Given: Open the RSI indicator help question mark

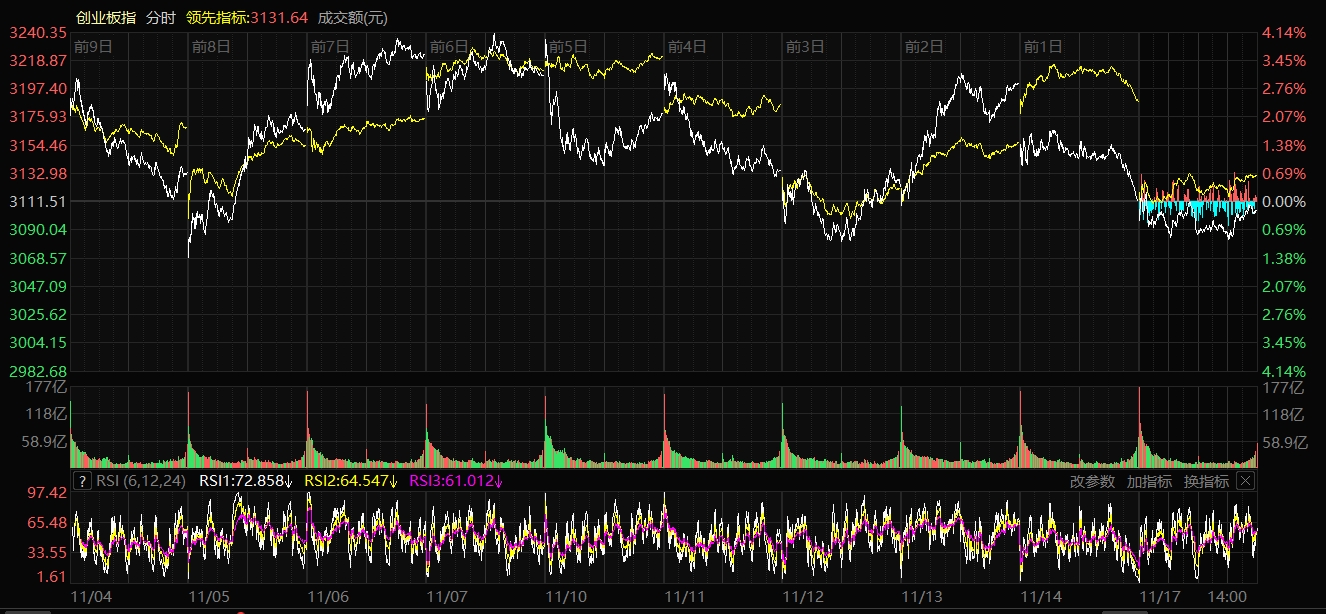Looking at the screenshot, I should [83, 481].
